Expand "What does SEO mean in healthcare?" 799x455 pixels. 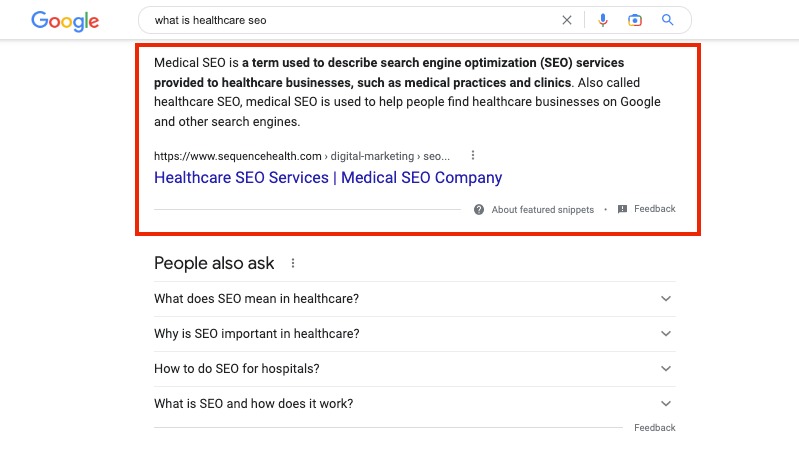[x=667, y=299]
